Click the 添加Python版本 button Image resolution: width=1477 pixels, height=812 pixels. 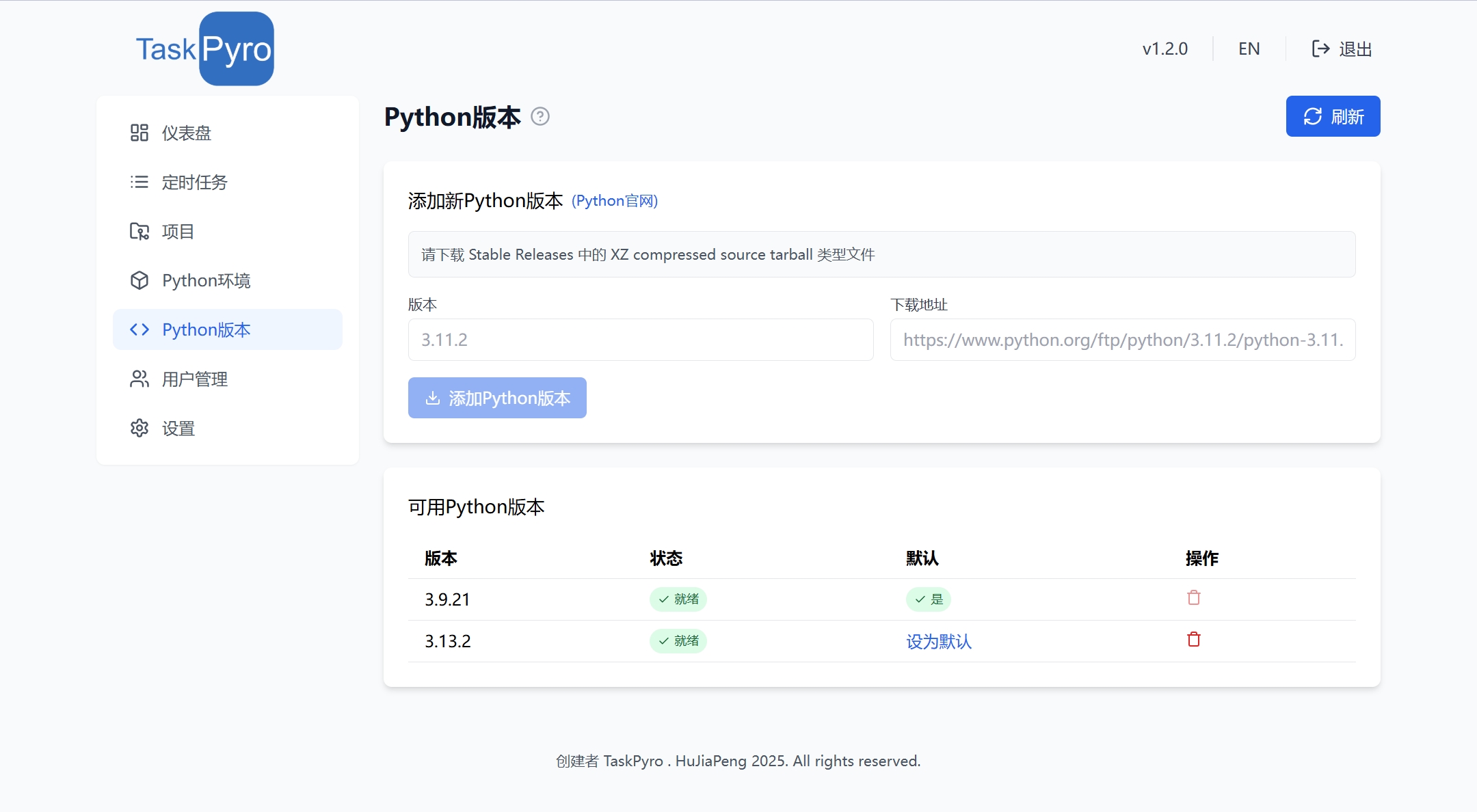tap(497, 398)
